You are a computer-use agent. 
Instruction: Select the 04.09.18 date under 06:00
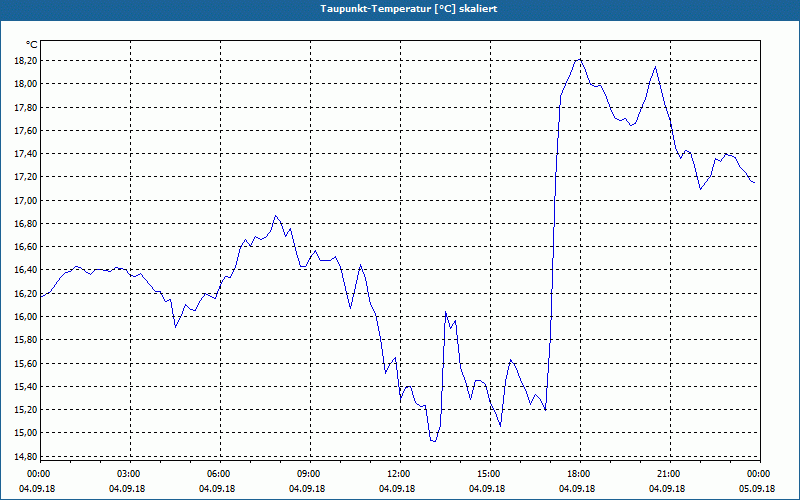(x=217, y=489)
